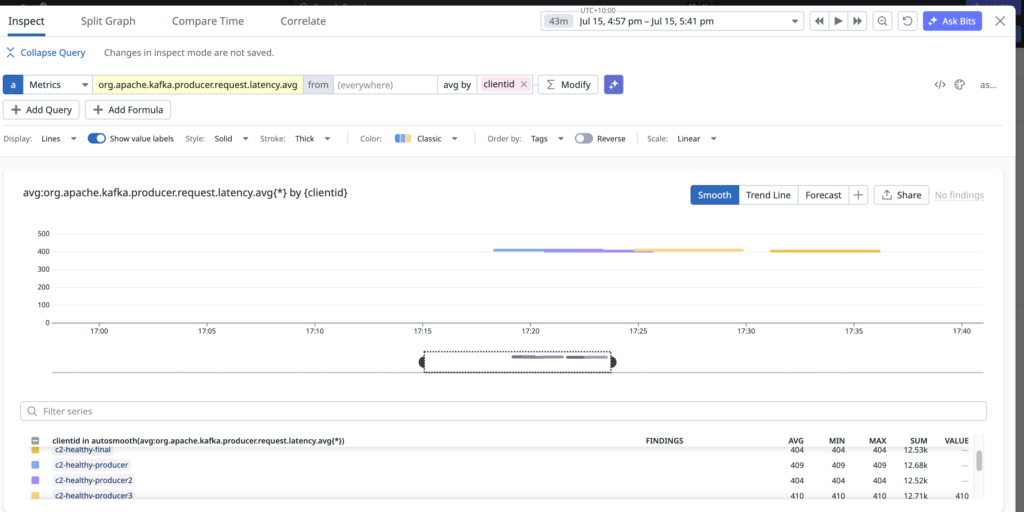Sort by the AVG column header
The image size is (1024, 512).
tap(796, 441)
